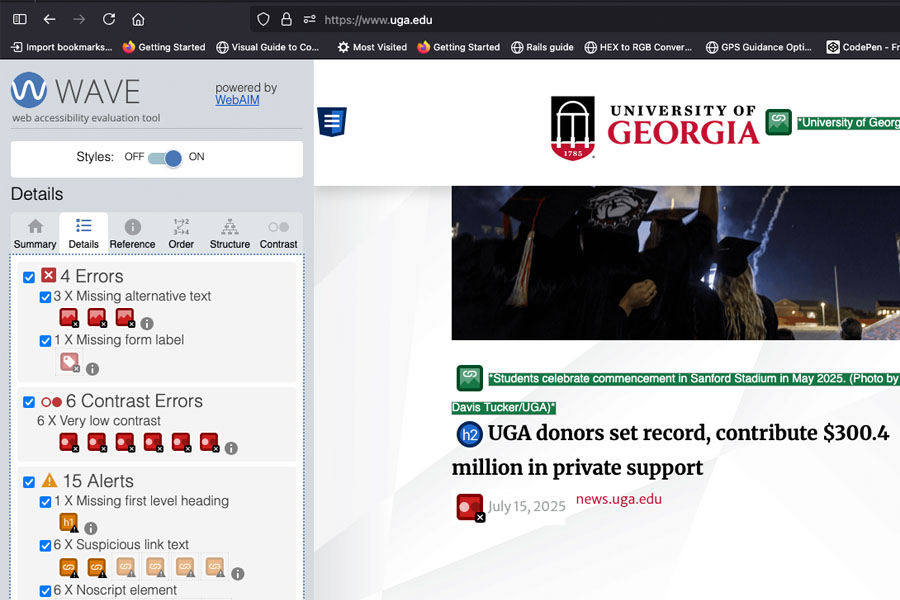Viewport: 900px width, 600px height.
Task: Switch to the Summary tab
Action: coord(35,234)
